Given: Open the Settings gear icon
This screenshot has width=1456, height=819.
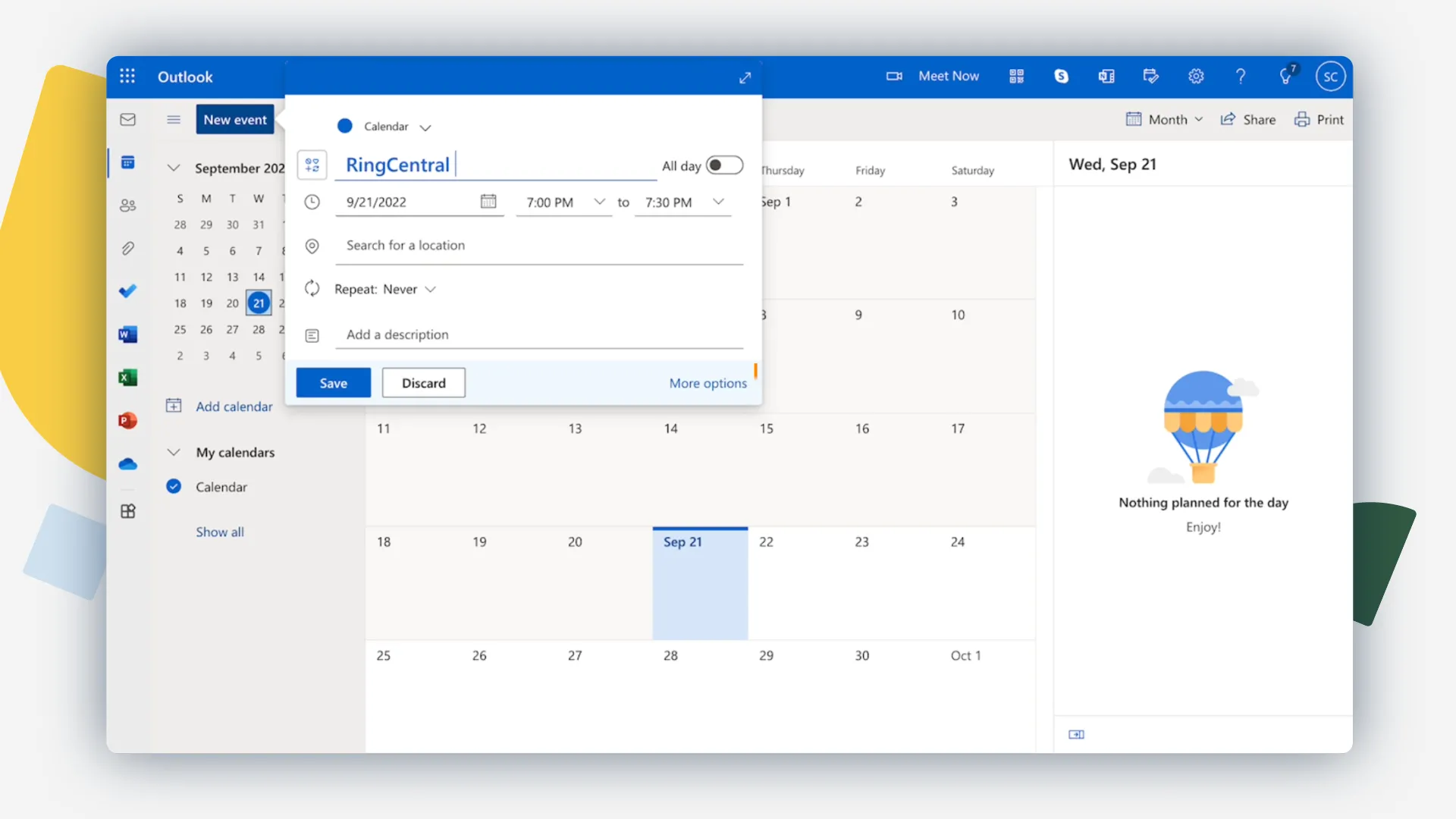Looking at the screenshot, I should pos(1196,76).
